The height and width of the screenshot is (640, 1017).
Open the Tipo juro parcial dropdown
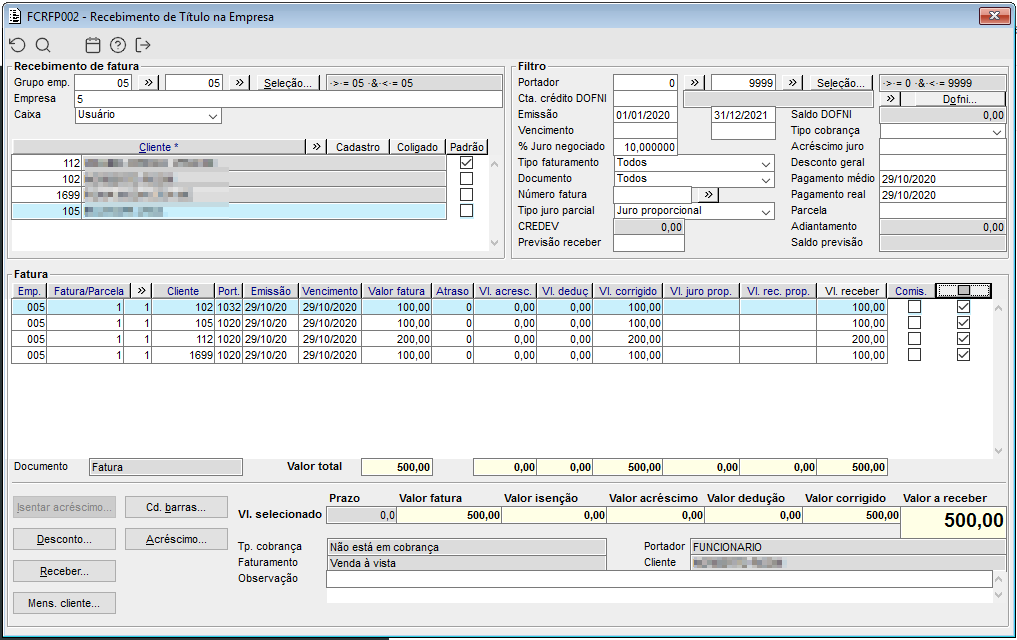pos(766,211)
